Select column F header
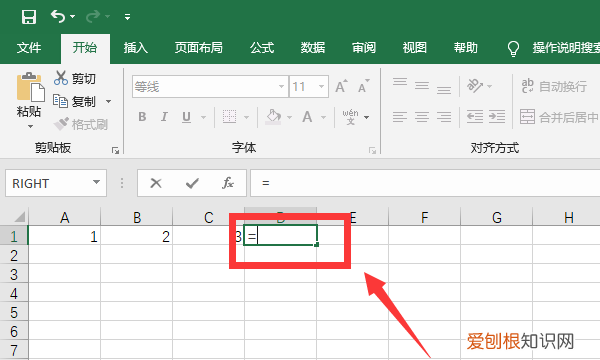Screen dimensions: 600x360 424,217
